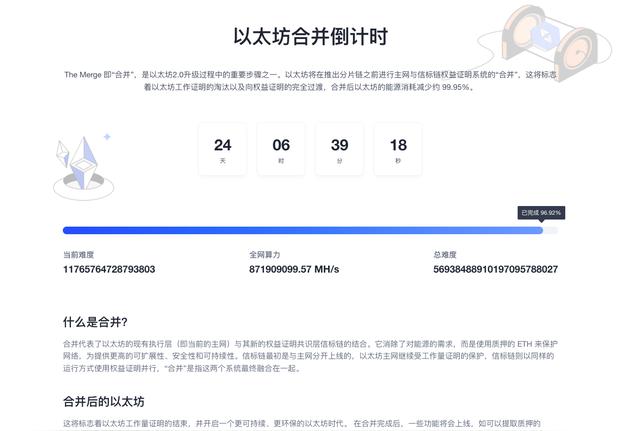640x431 pixels.
Task: Click the The Merge intro paragraph
Action: (x=310, y=81)
